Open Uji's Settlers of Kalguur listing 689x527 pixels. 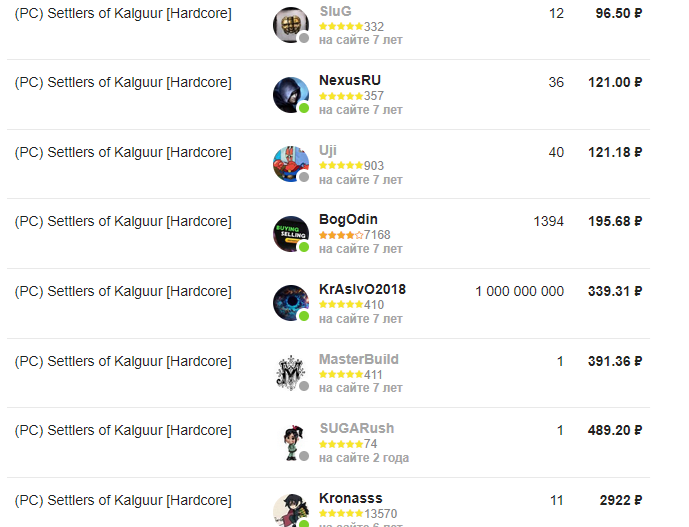tap(123, 152)
